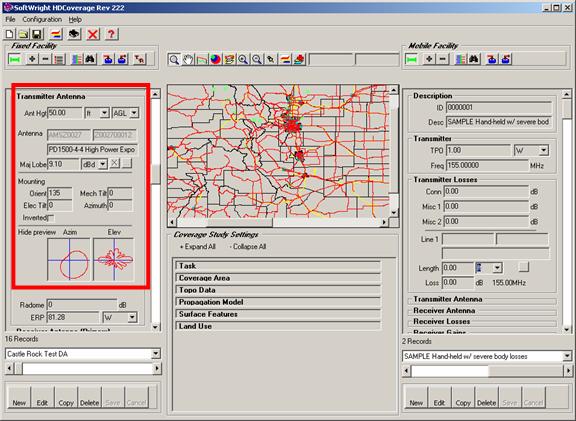Click Expand All in Coverage Study Settings
Screen dimensions: 576x421
pos(198,247)
